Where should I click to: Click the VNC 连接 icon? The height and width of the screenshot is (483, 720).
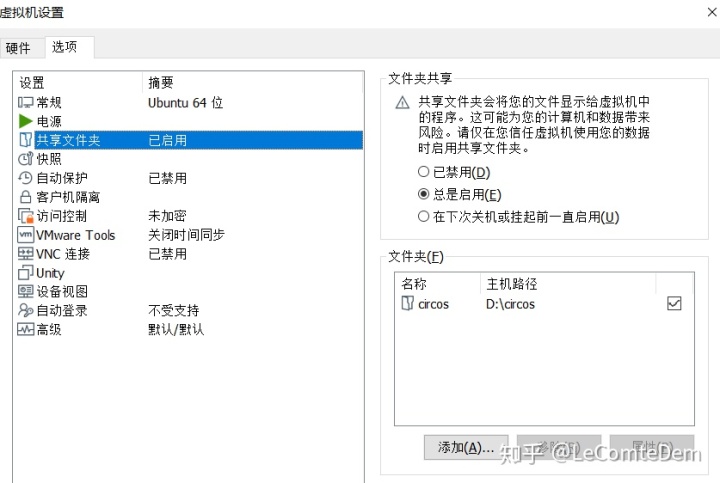(x=25, y=253)
